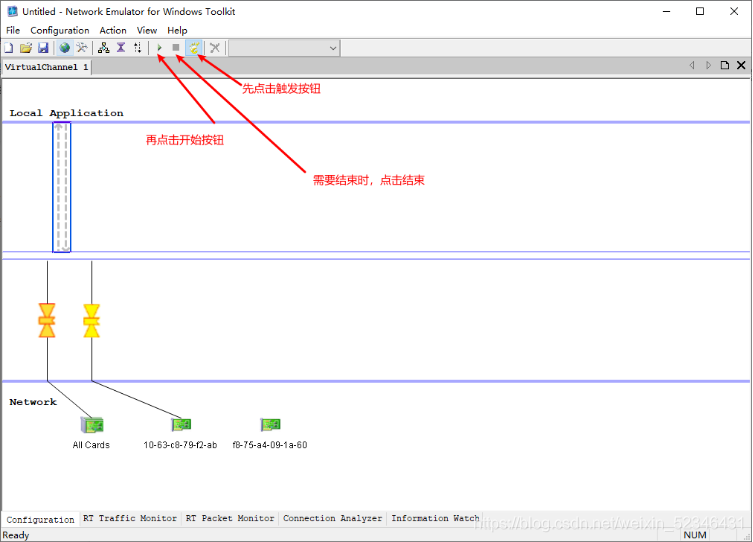Select the VirtualChannel 1 tab

[46, 67]
